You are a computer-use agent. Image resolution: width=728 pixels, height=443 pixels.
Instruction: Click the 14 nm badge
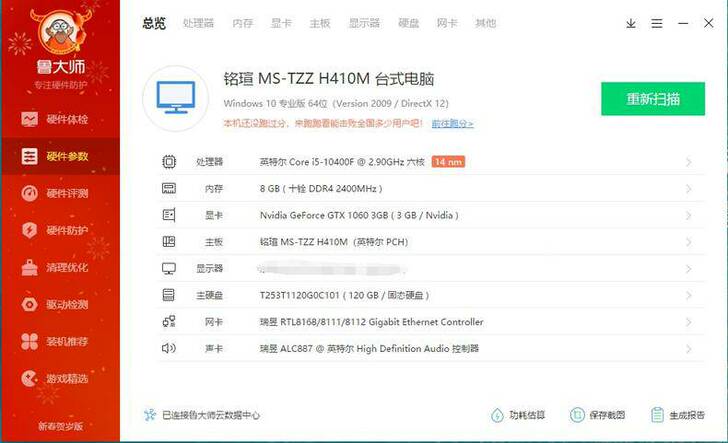tap(448, 162)
